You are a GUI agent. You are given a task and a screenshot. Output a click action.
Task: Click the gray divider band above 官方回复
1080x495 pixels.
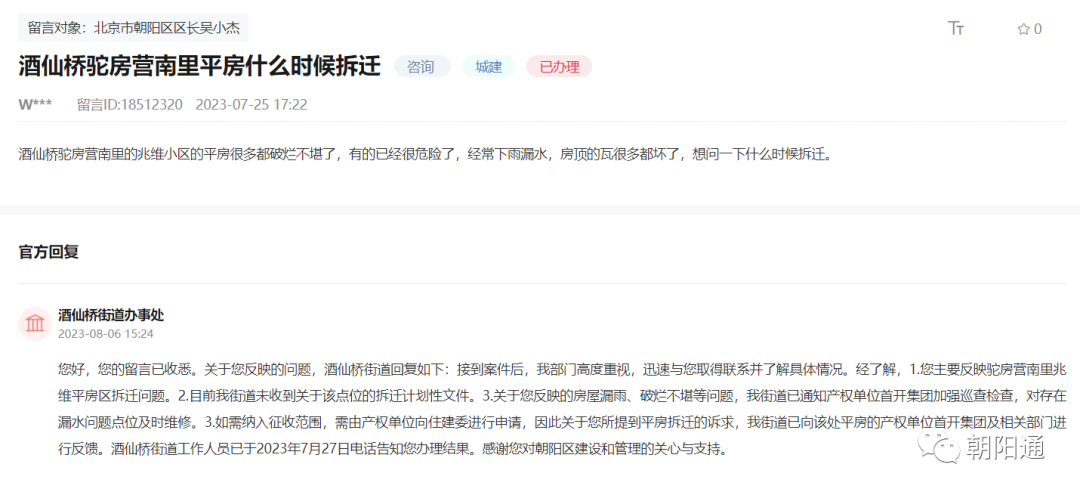click(x=540, y=209)
